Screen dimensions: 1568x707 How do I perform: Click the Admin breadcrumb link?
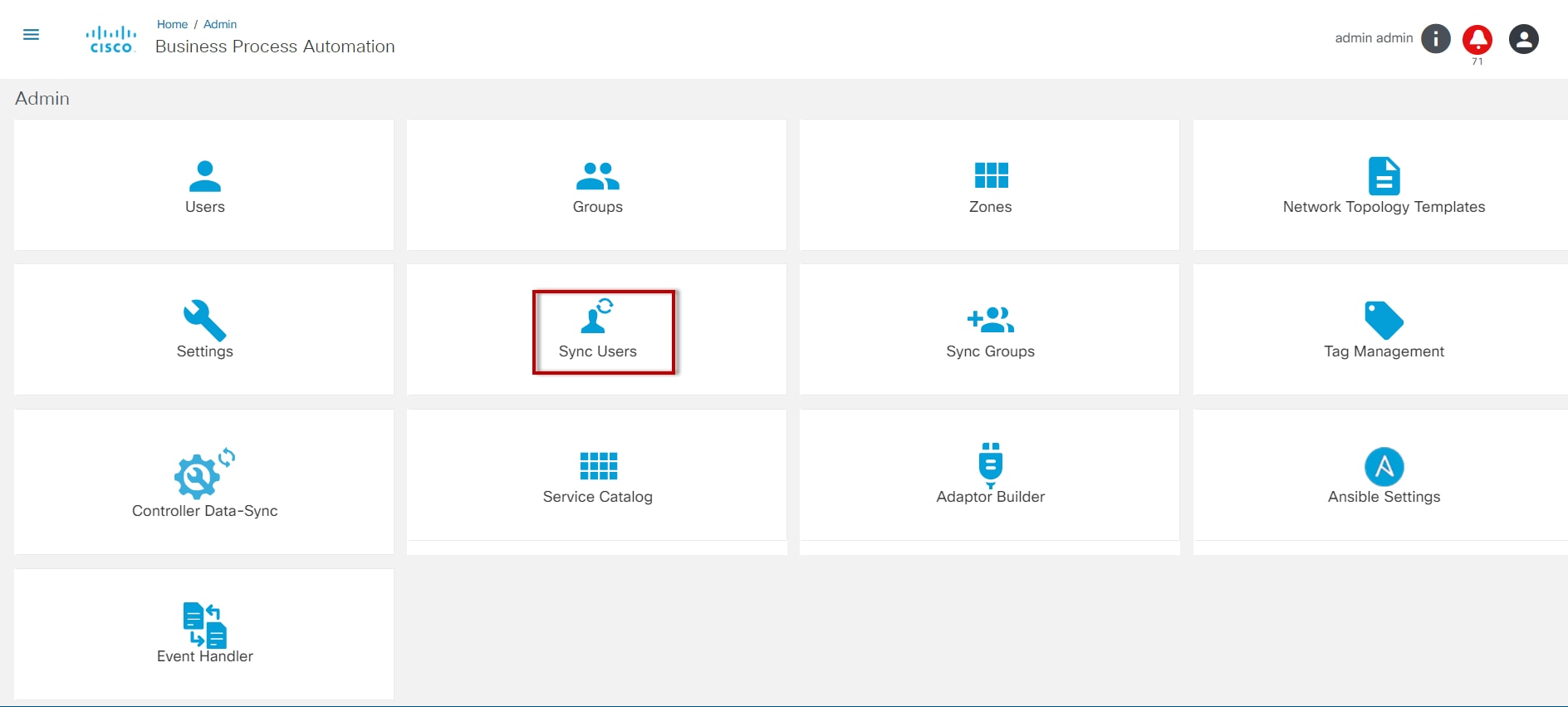[220, 24]
